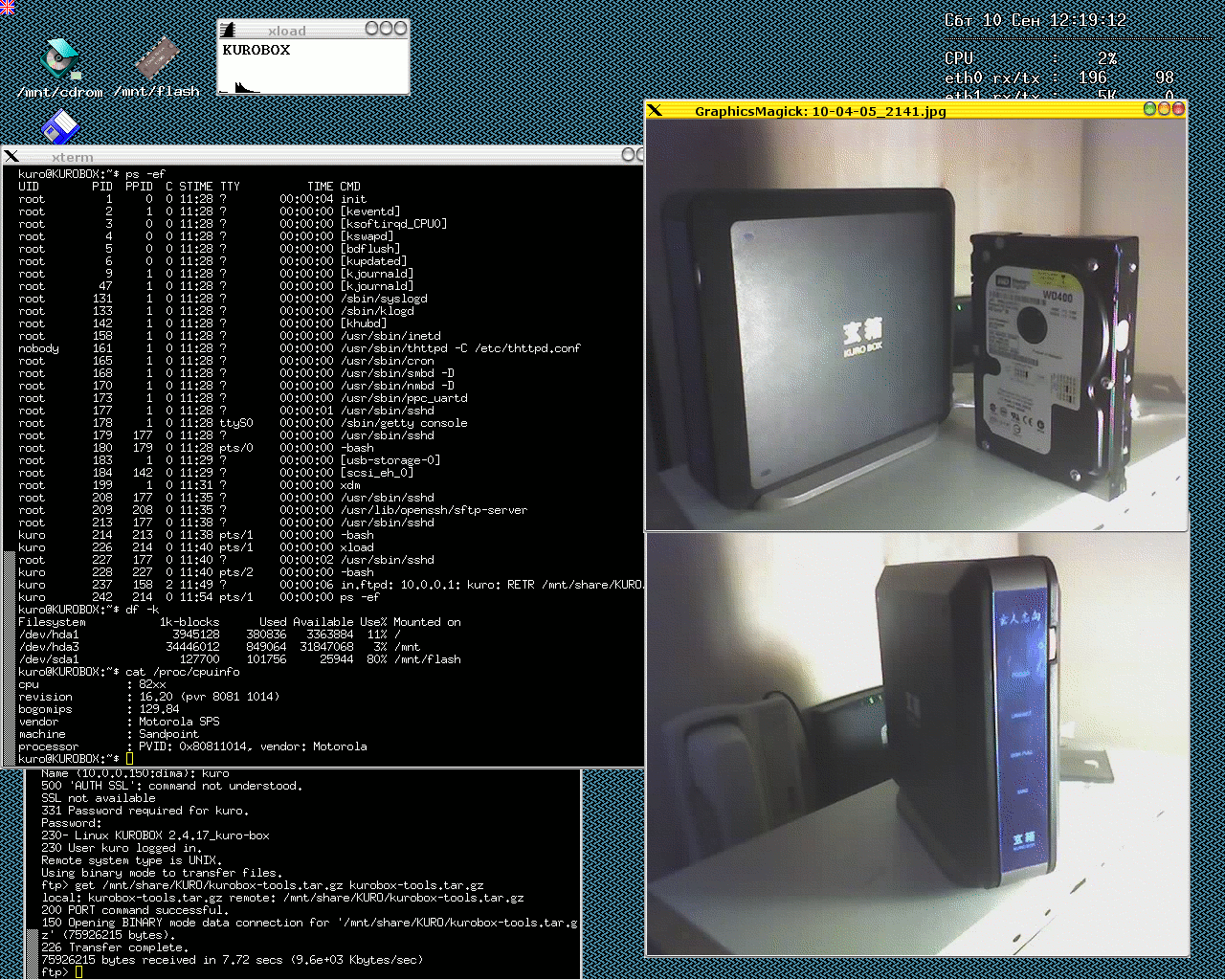Click the '/usr/sbin/thttpd -C /etc/thttpd.conf' line
1225x980 pixels.
[299, 348]
